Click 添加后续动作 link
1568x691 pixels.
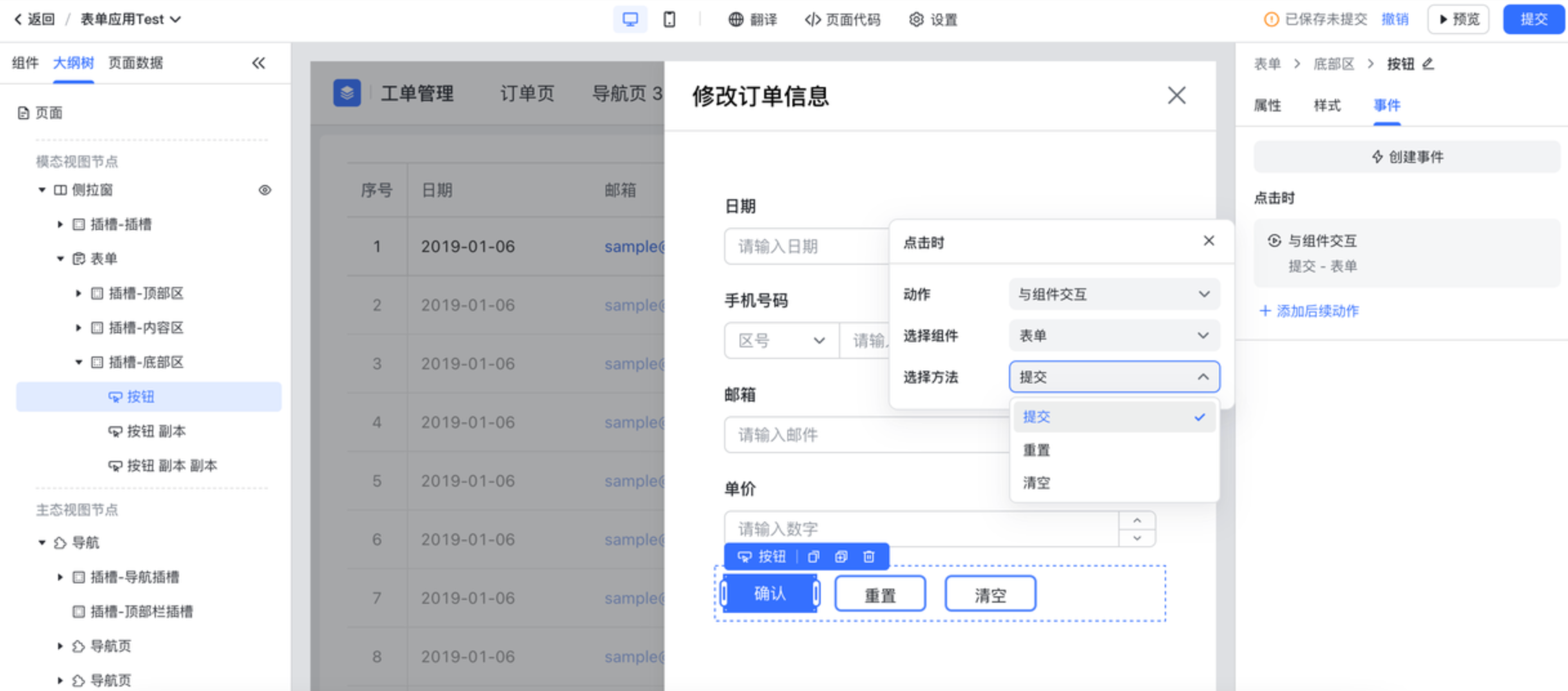pos(1309,311)
